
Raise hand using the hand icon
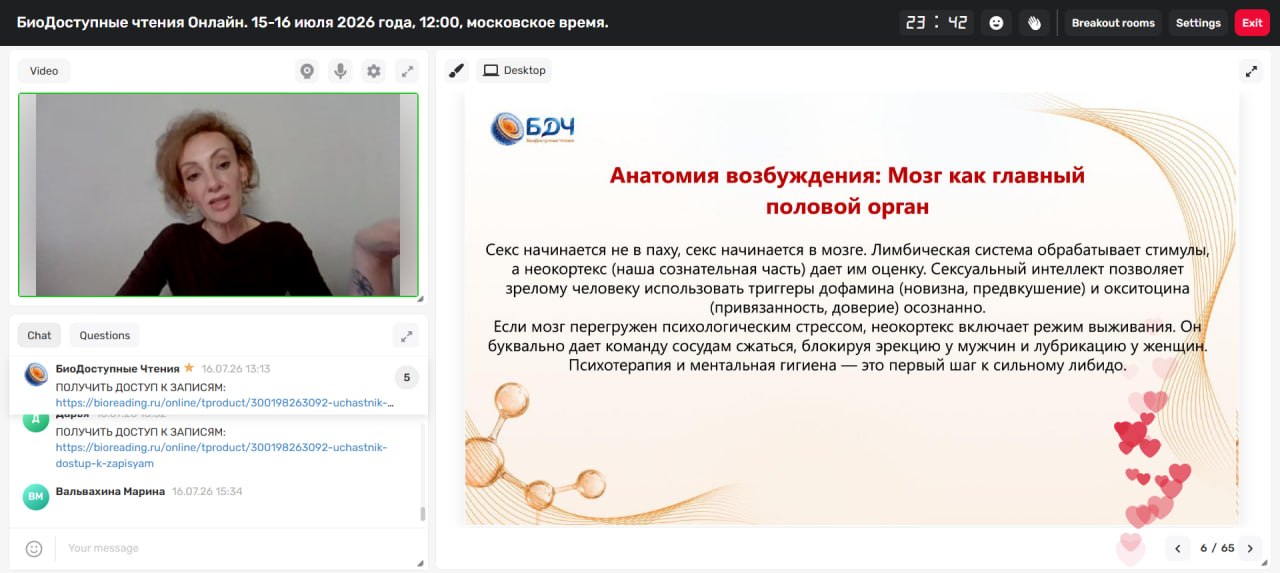[1035, 23]
